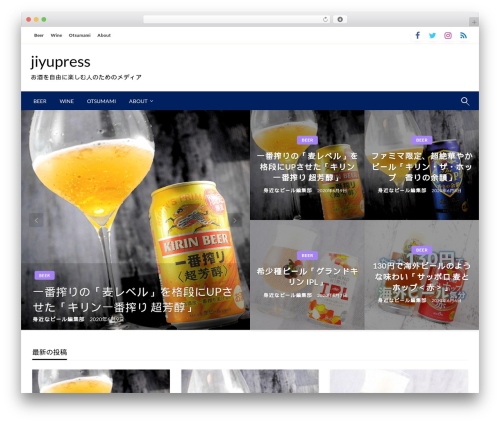Open second latest-post thumbnail in the middle
The image size is (500, 423).
point(250,381)
